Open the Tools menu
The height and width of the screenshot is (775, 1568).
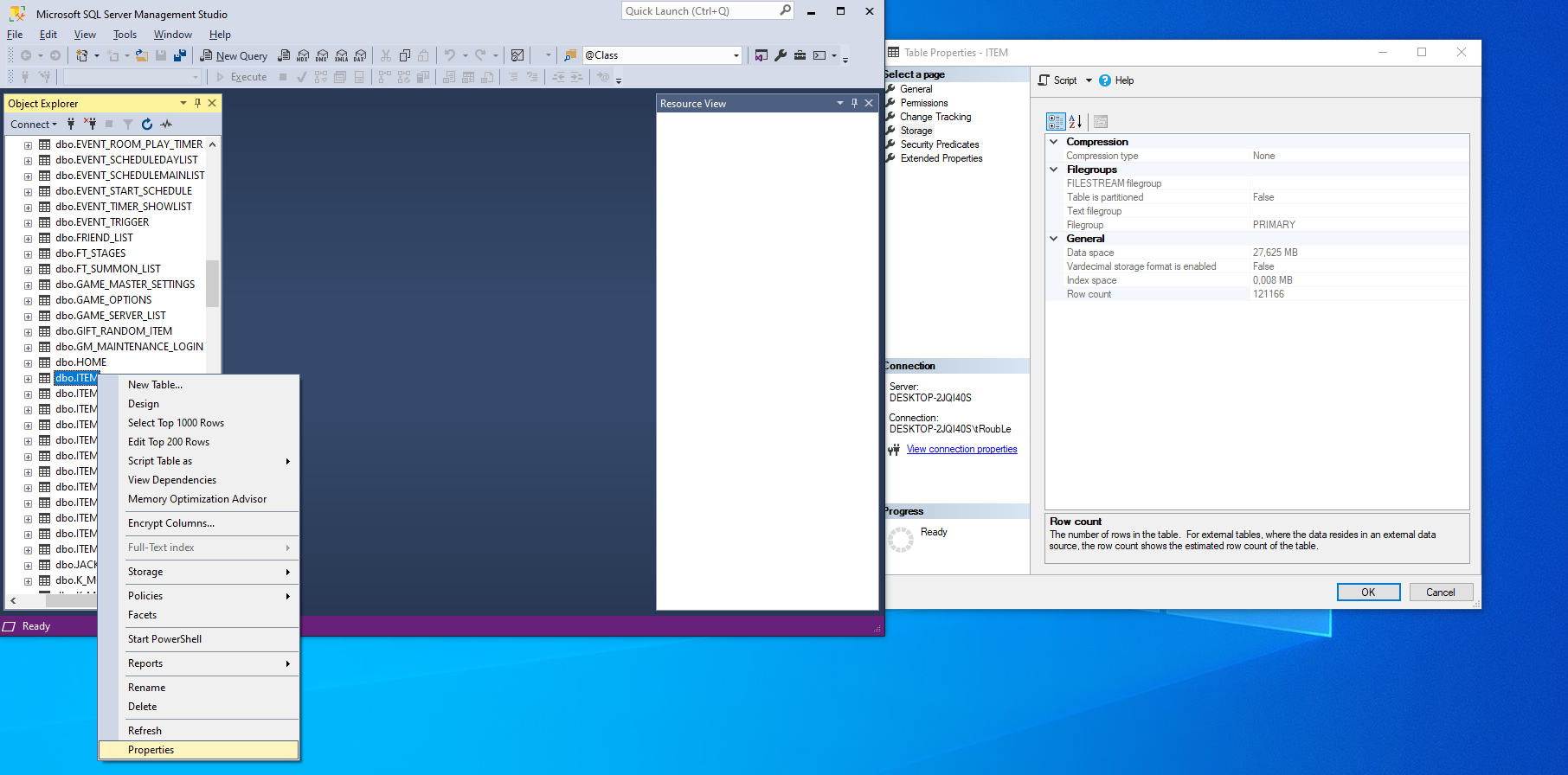pos(125,35)
